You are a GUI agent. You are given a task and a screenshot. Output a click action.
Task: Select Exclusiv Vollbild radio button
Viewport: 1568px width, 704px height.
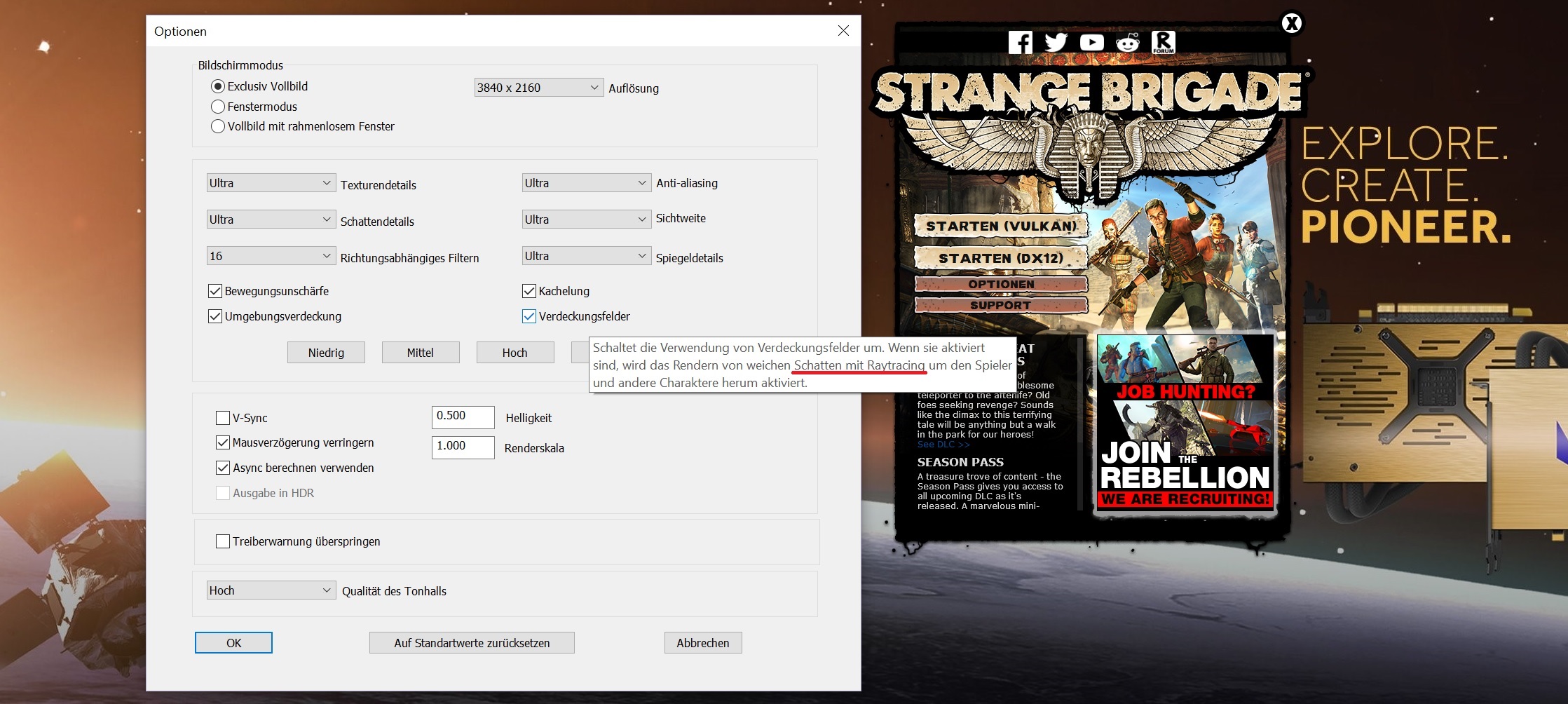click(218, 86)
